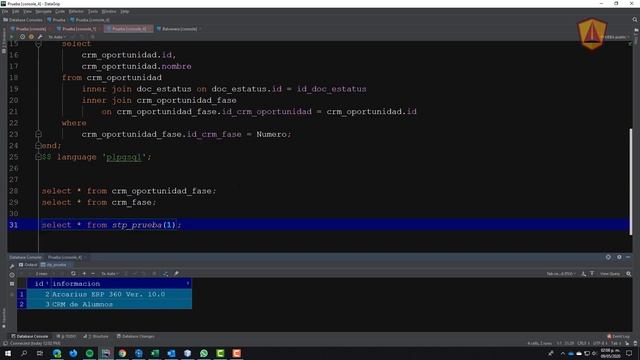
Task: Add a new row to result grid
Action: (84, 273)
